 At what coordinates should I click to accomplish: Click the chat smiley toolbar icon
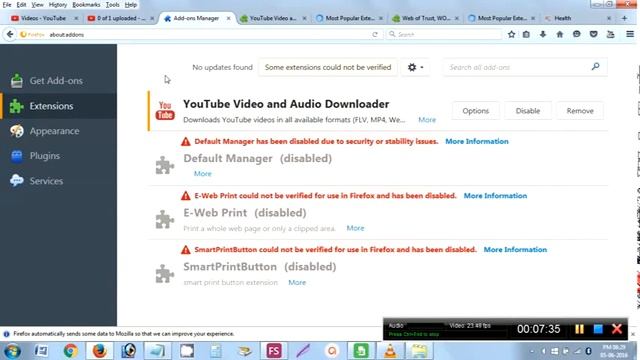pyautogui.click(x=576, y=35)
